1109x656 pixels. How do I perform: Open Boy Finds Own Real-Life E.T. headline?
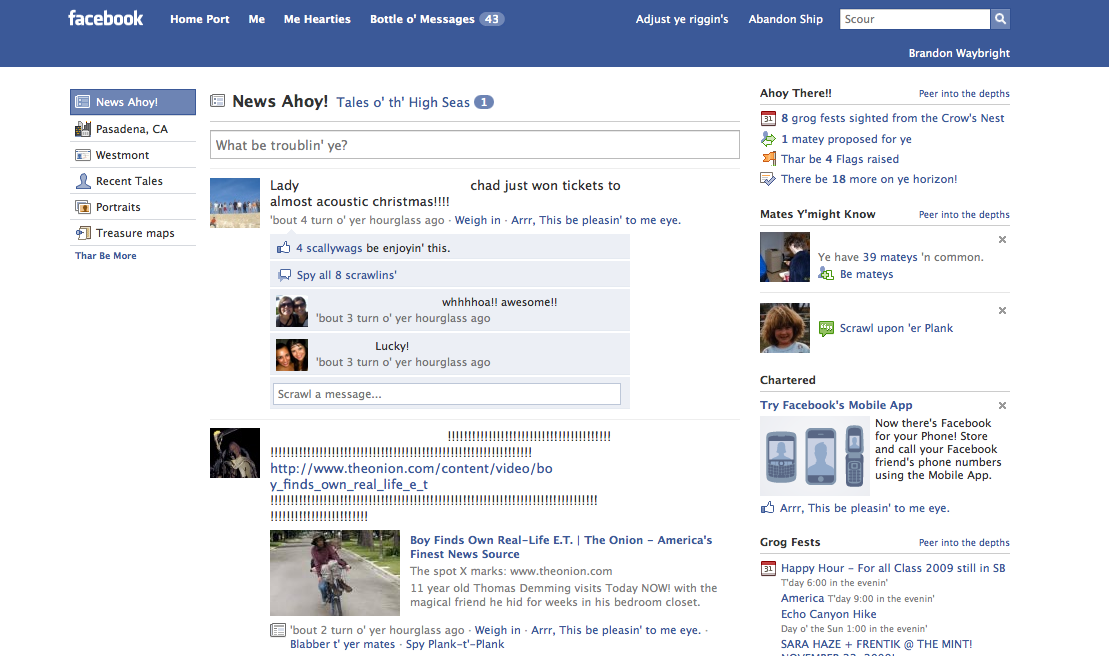click(x=561, y=547)
